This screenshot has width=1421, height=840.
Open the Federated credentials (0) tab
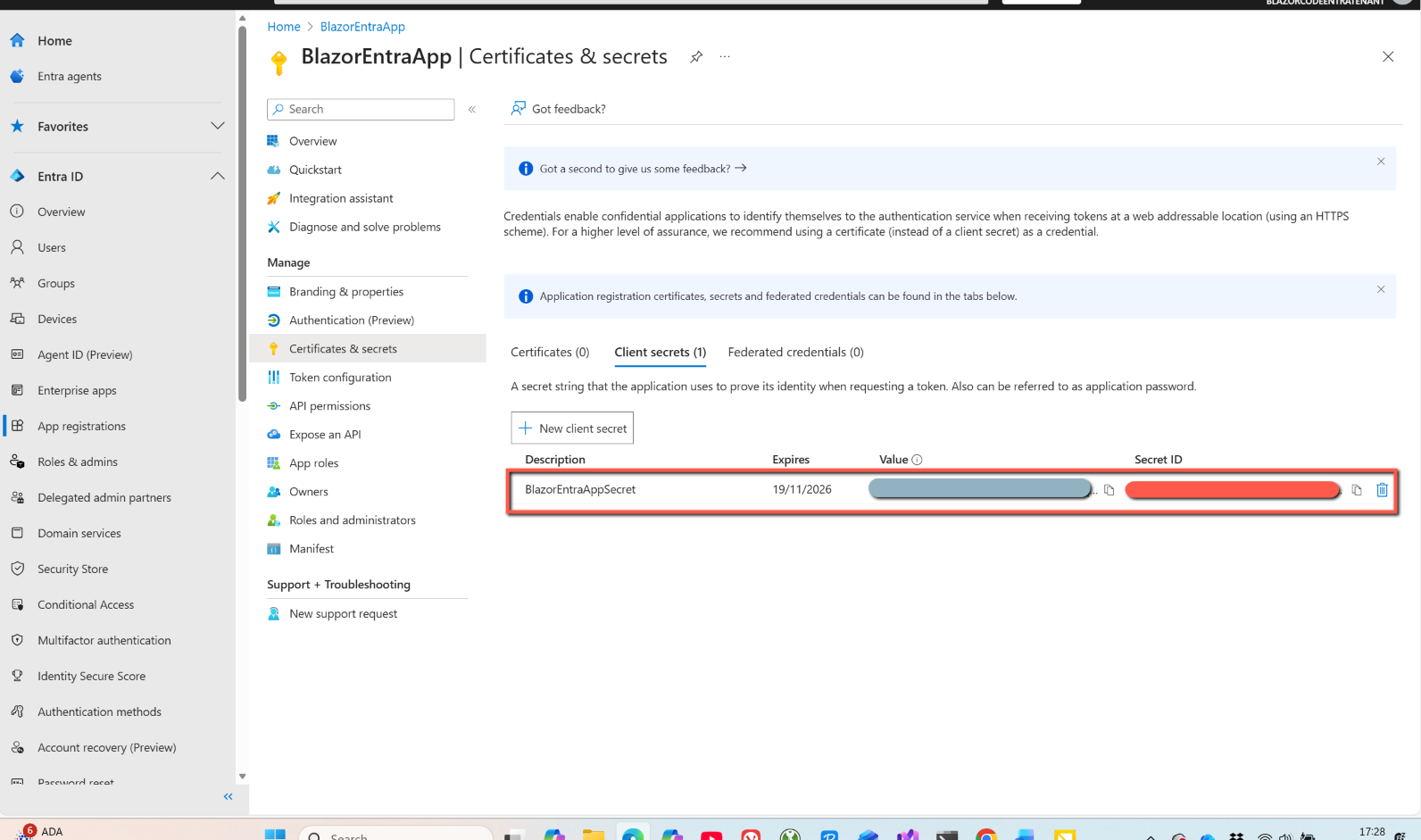point(795,353)
